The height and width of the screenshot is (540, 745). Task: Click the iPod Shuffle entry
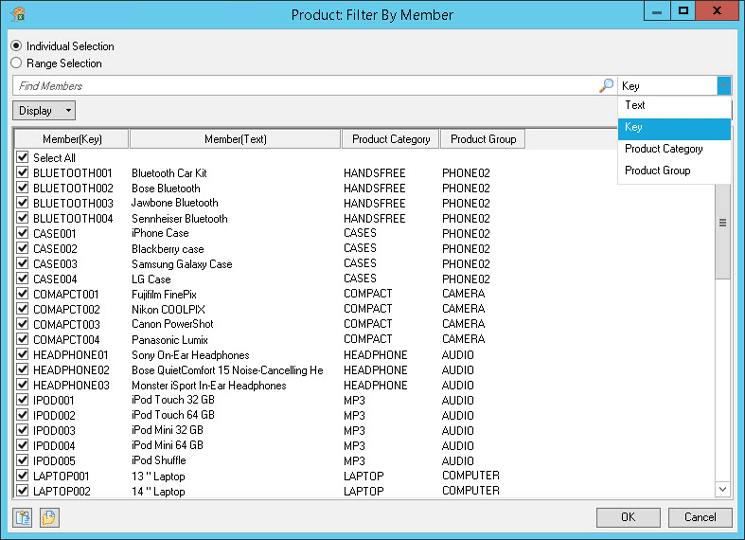(159, 460)
